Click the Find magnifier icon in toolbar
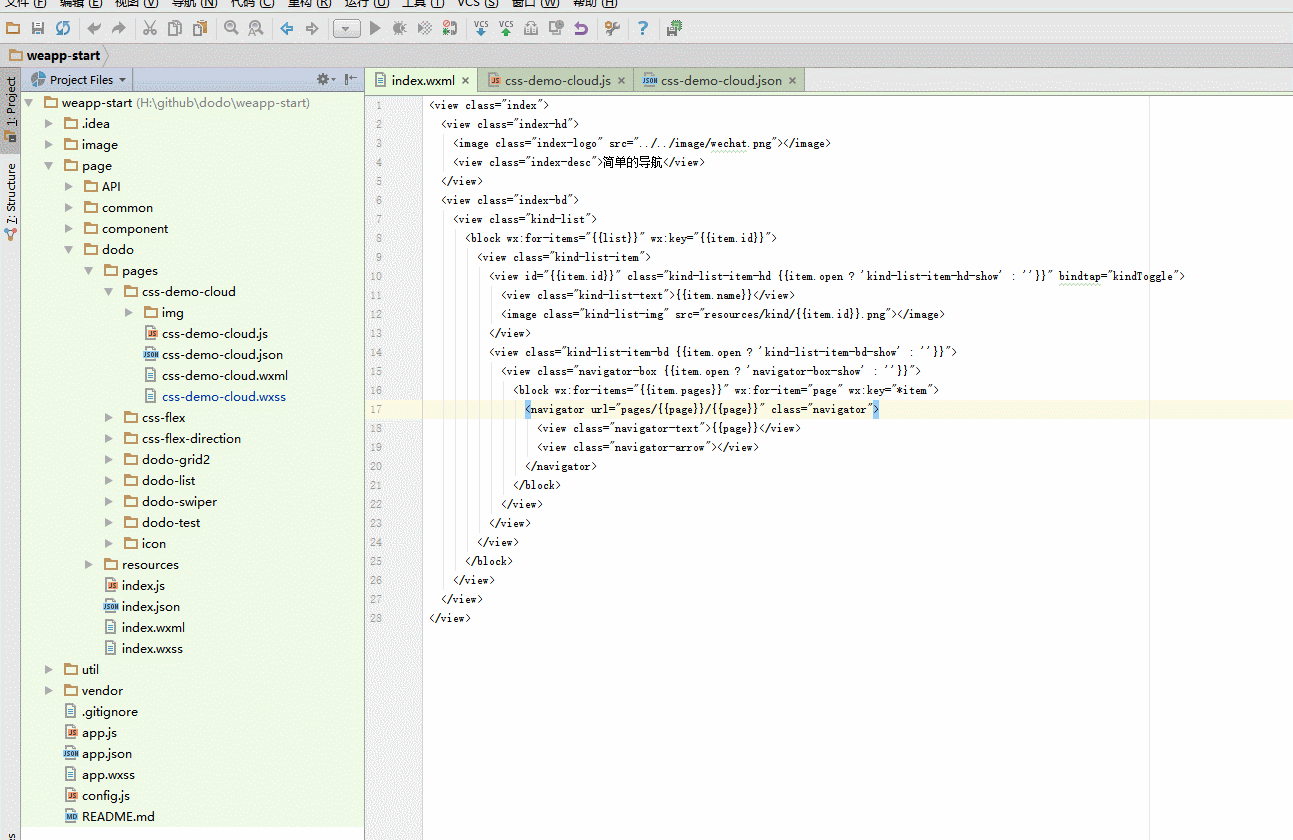1293x840 pixels. 231,29
